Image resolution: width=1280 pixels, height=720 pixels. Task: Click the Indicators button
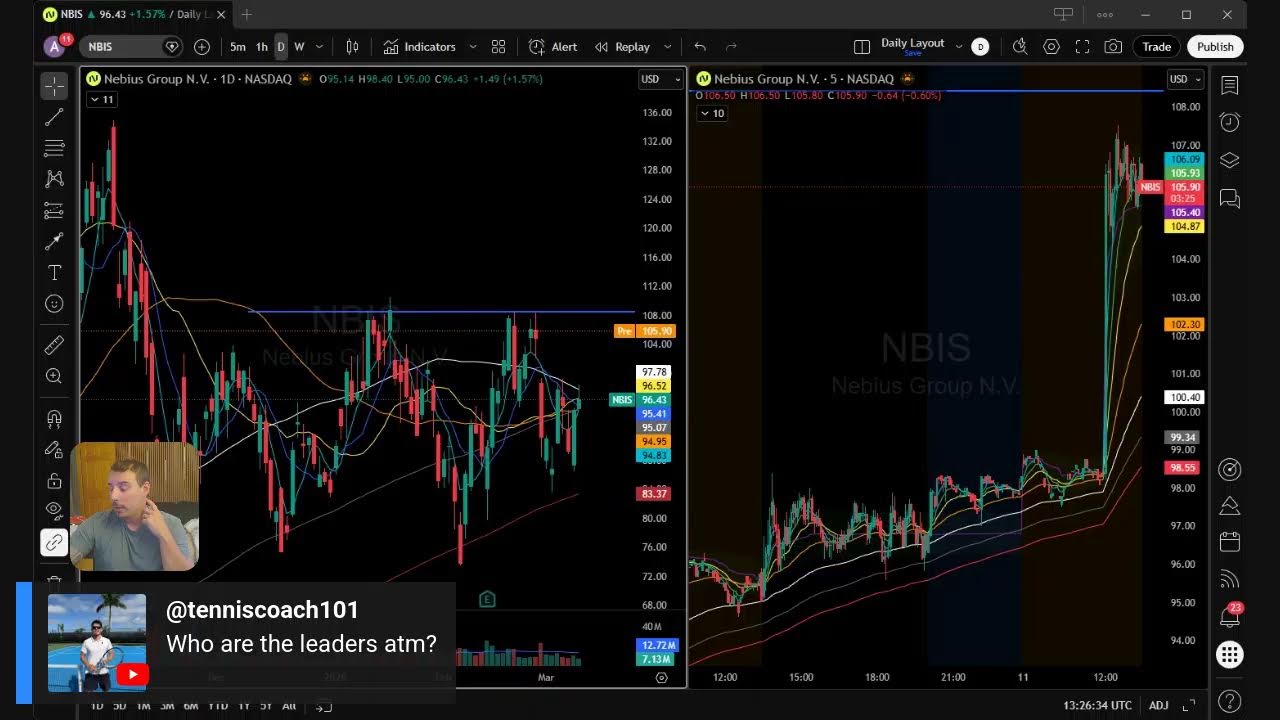(x=419, y=47)
